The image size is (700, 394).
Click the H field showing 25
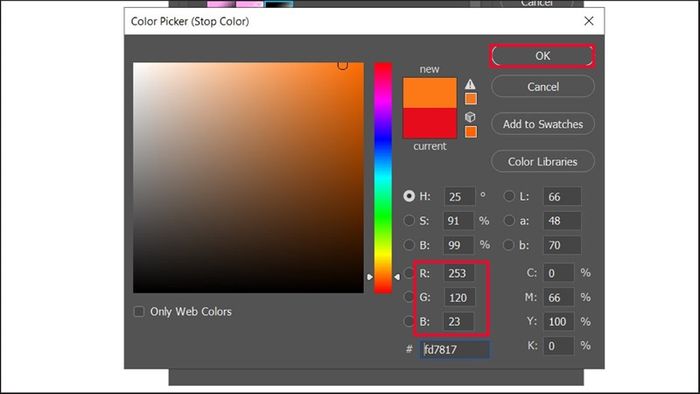click(459, 197)
